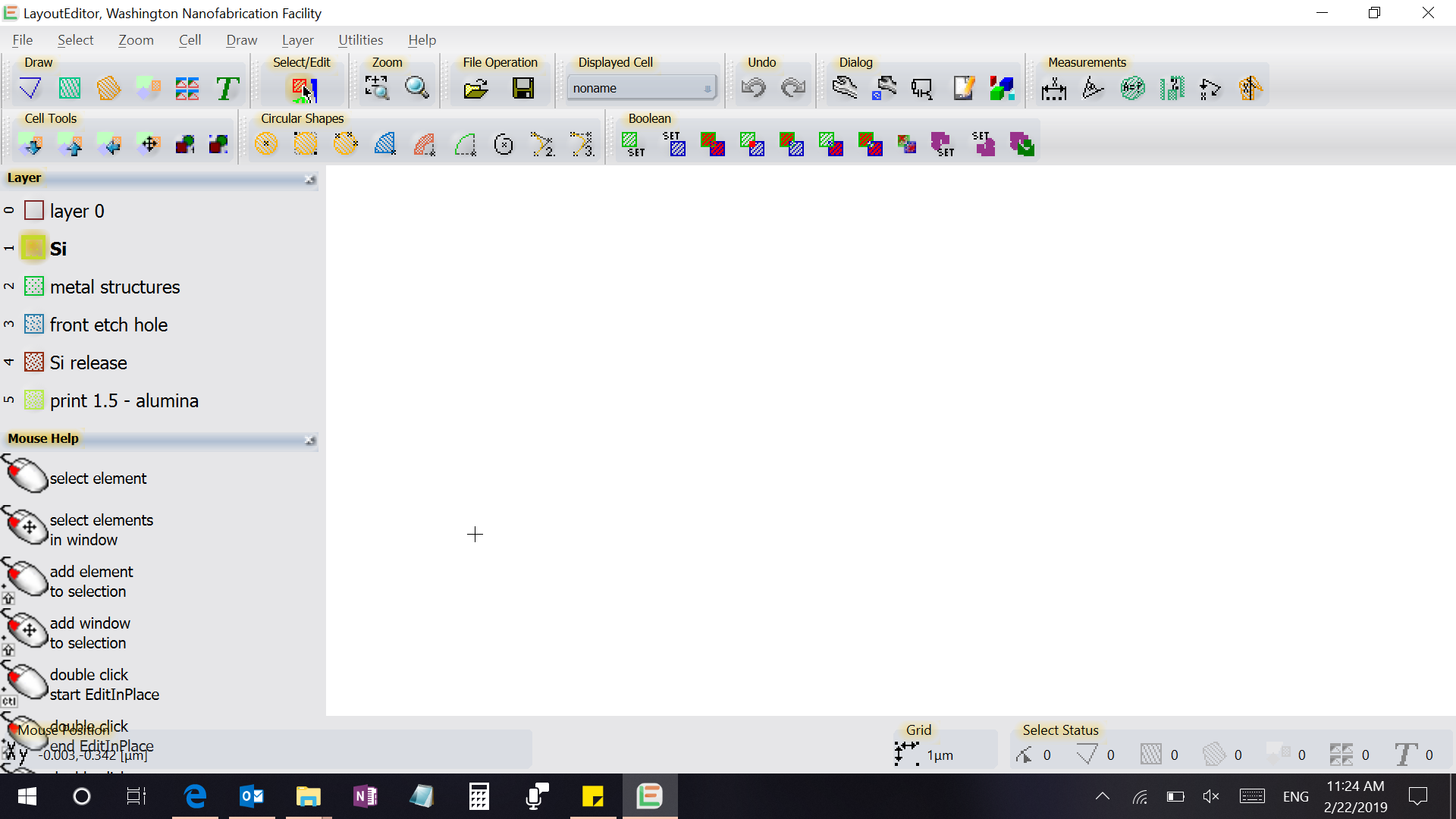The height and width of the screenshot is (819, 1456).
Task: Click the print 1.5 - alumina swatch
Action: (x=34, y=400)
